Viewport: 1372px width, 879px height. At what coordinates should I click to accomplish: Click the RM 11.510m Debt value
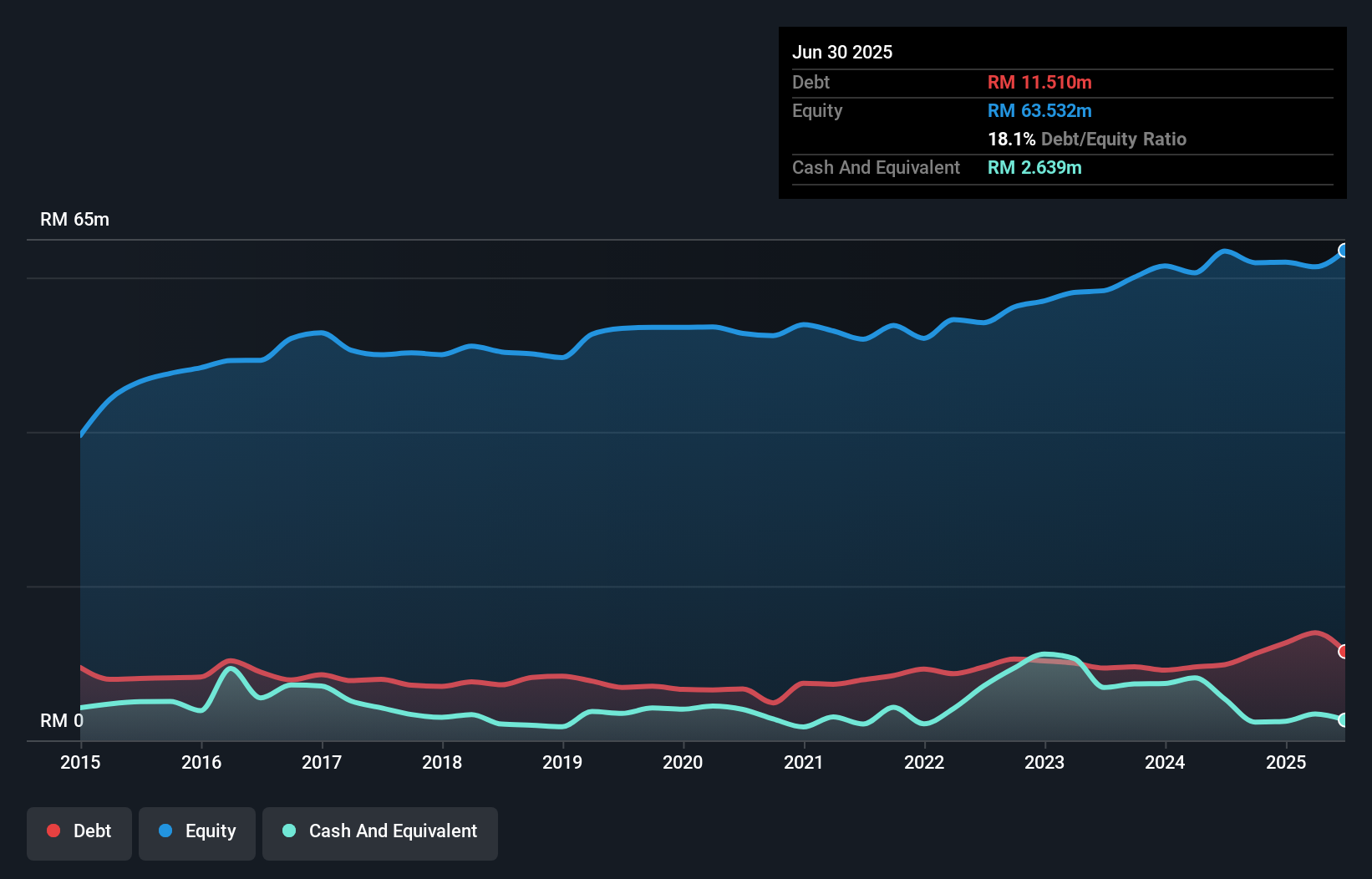point(1039,82)
